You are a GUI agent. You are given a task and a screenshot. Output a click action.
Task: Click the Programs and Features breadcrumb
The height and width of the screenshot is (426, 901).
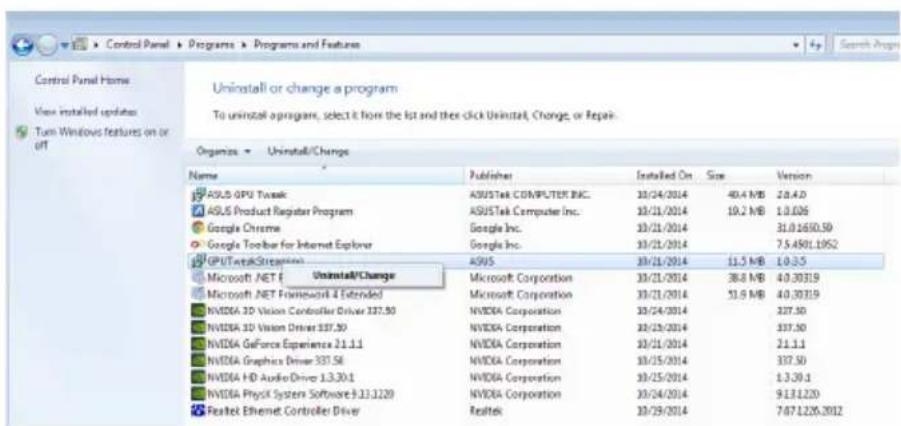307,45
